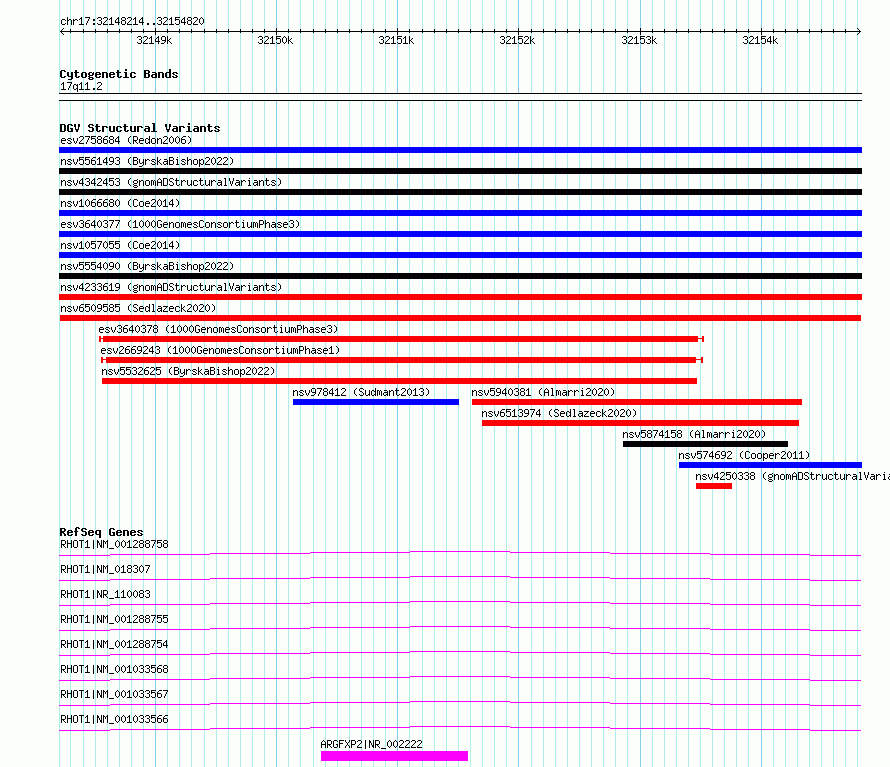Open transcript RHOT1|NM_001288754

pyautogui.click(x=114, y=644)
